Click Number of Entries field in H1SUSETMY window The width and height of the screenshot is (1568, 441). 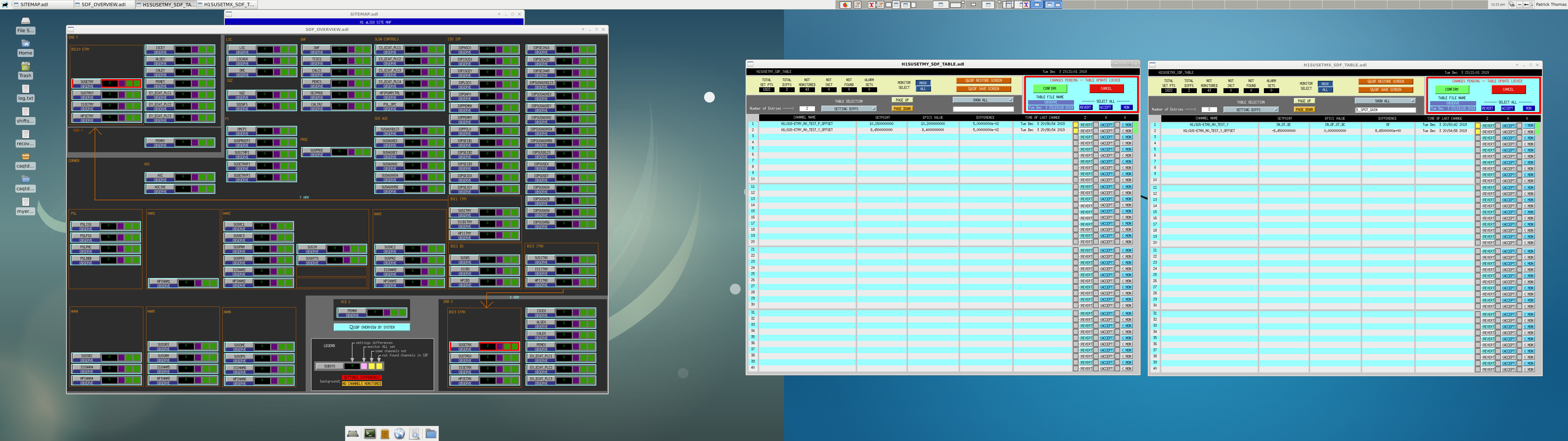click(x=807, y=108)
